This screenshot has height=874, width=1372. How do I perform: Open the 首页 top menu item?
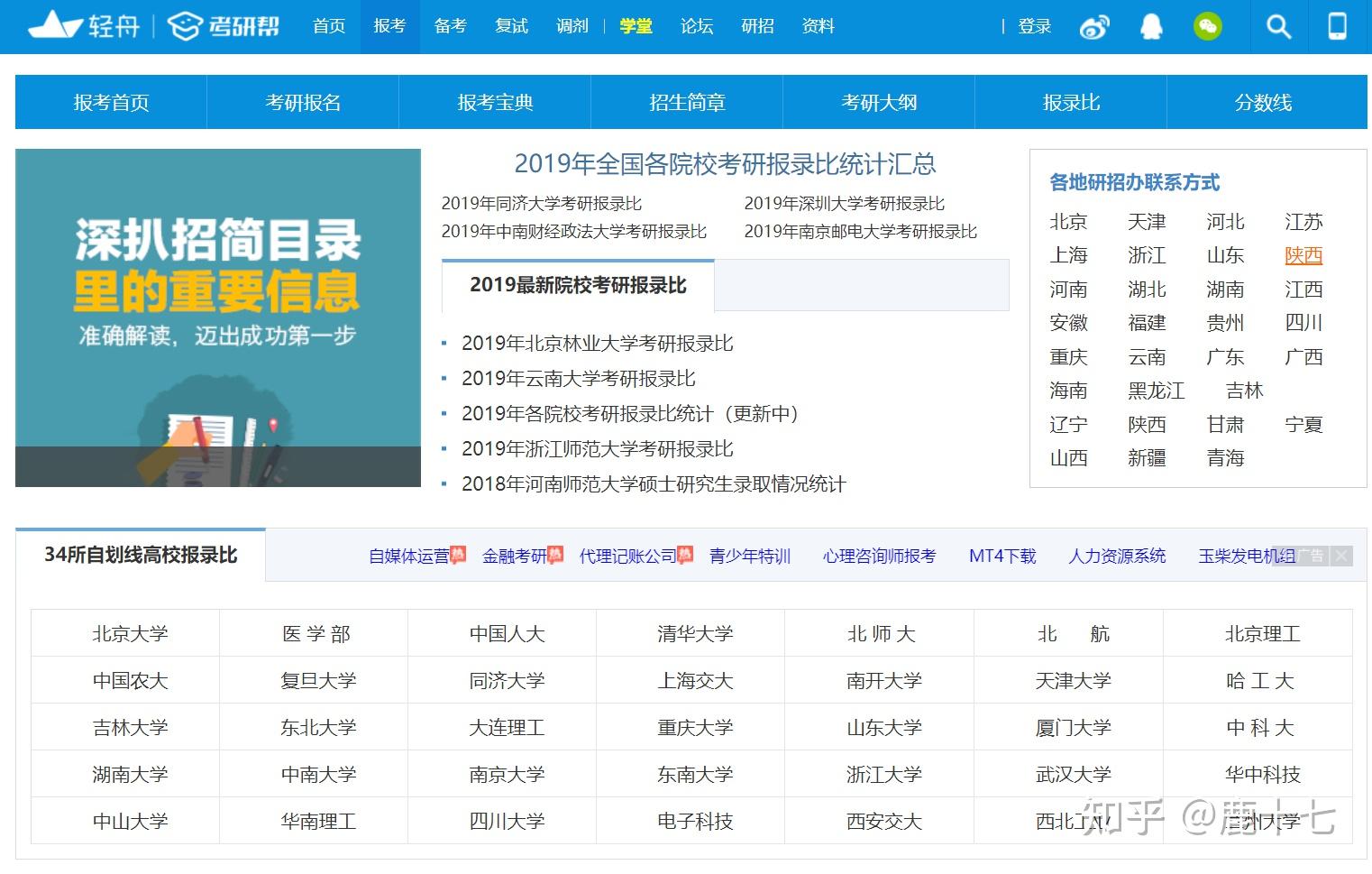[329, 26]
